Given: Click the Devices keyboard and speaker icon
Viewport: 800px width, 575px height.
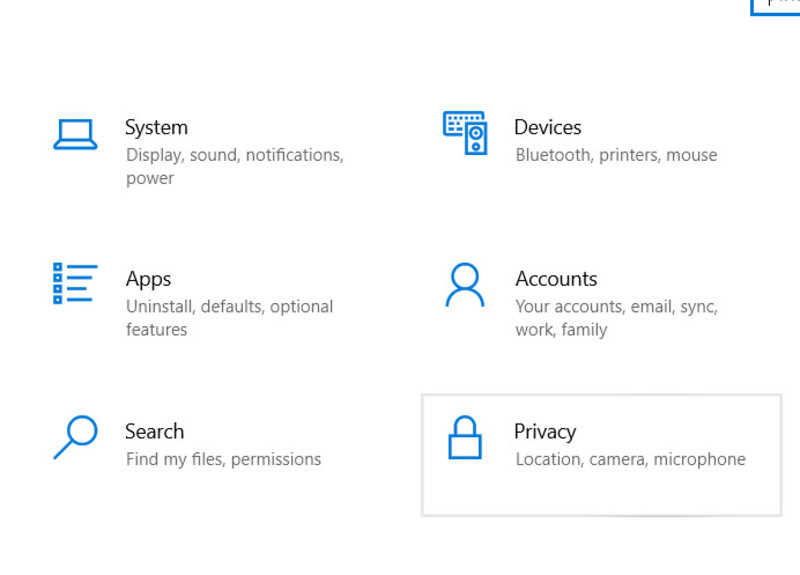Looking at the screenshot, I should coord(465,133).
